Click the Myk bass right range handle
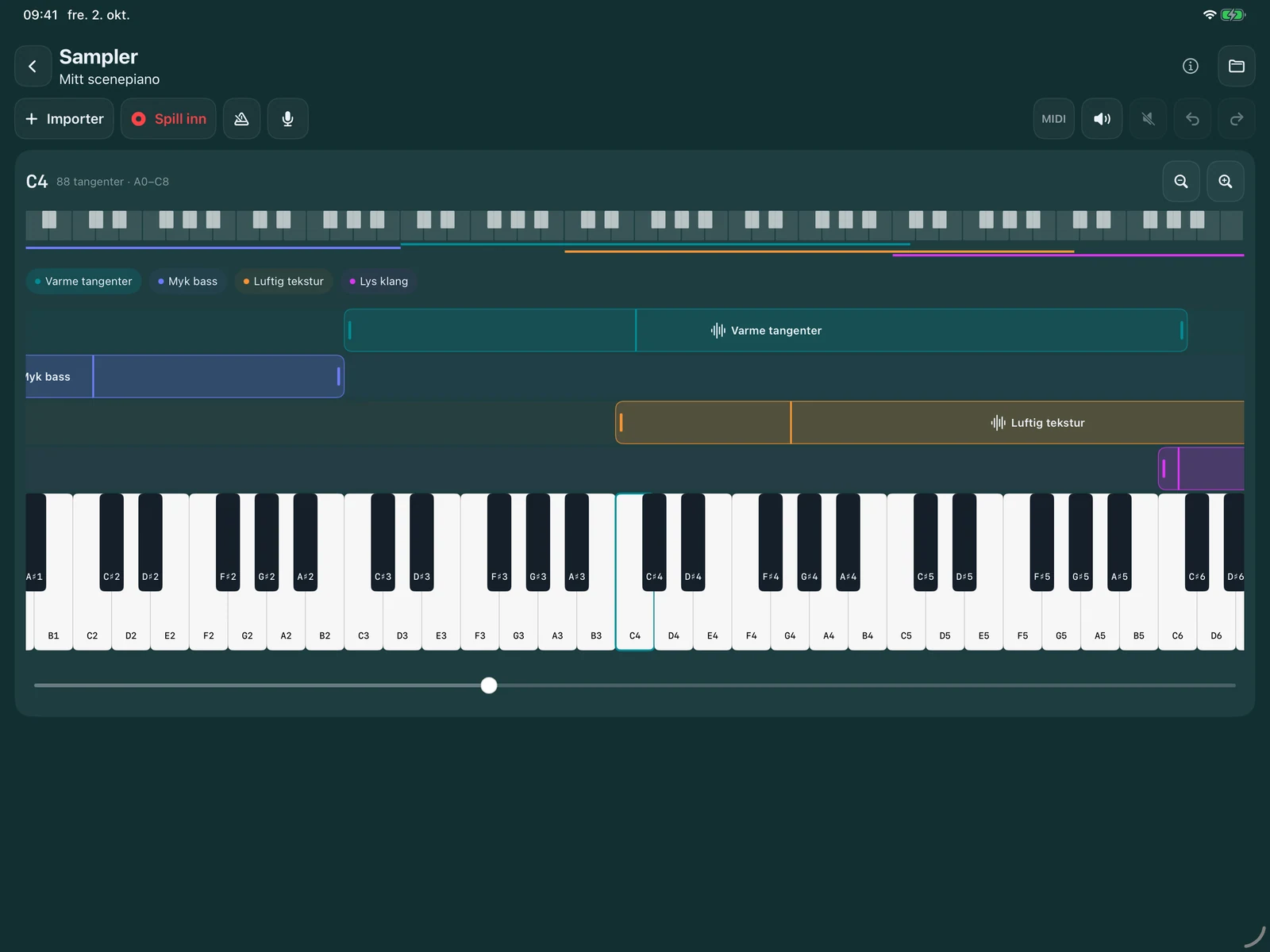The image size is (1270, 952). click(339, 377)
